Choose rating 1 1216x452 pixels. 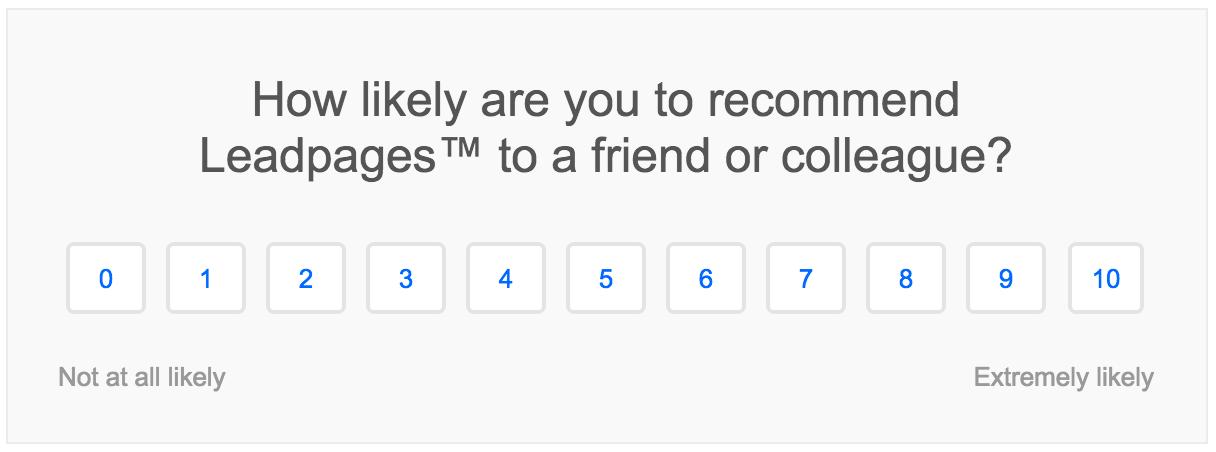click(206, 278)
